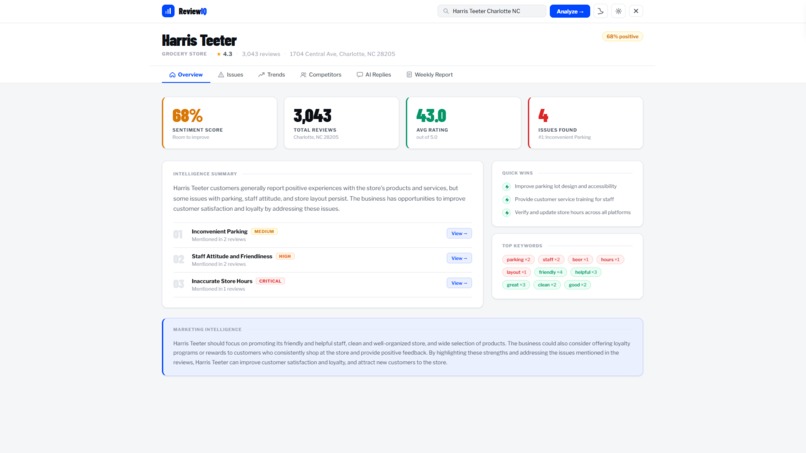Screen dimensions: 806x453
Task: Open the Trends tab
Action: click(x=271, y=75)
